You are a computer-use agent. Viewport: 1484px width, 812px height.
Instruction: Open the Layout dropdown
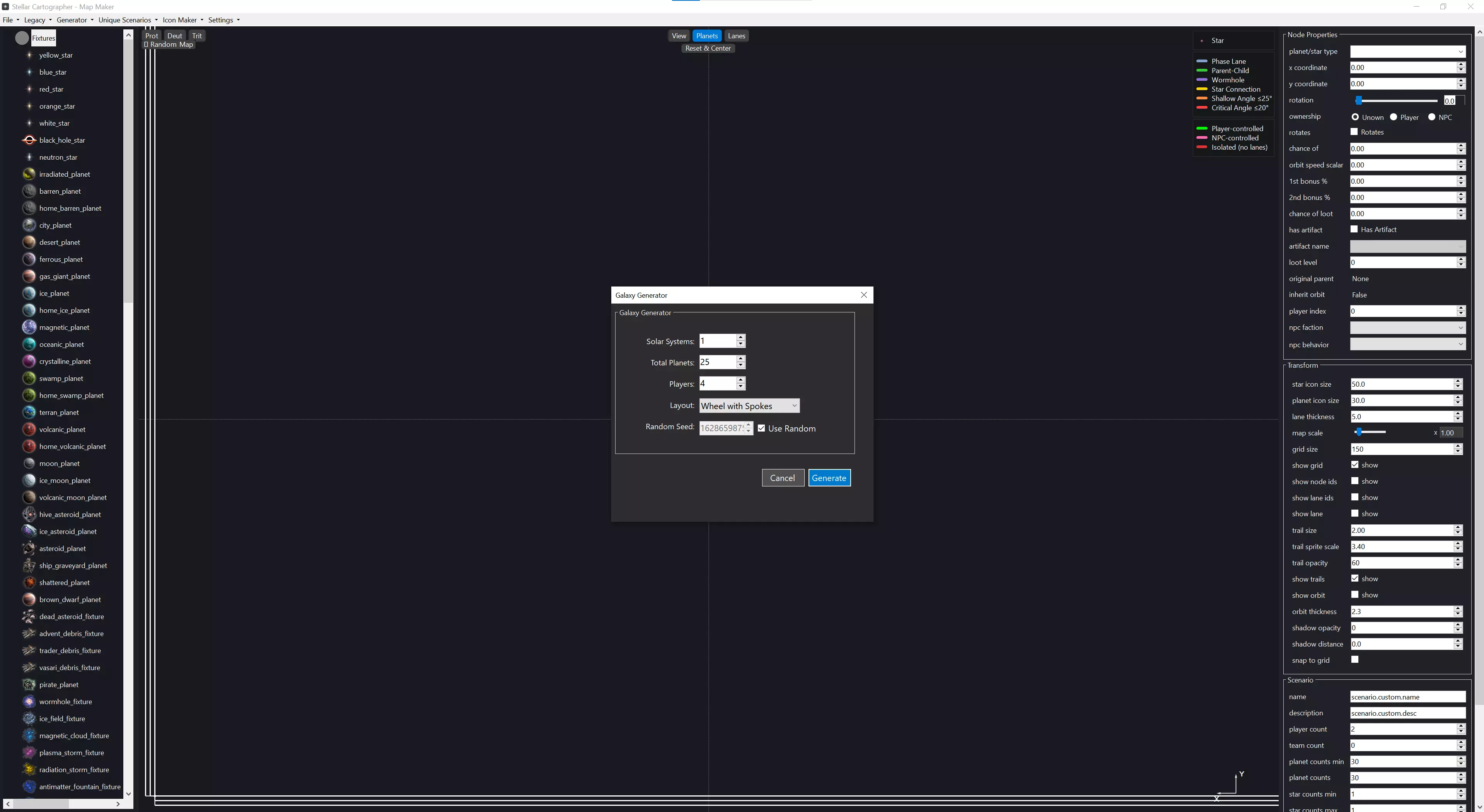pos(749,406)
